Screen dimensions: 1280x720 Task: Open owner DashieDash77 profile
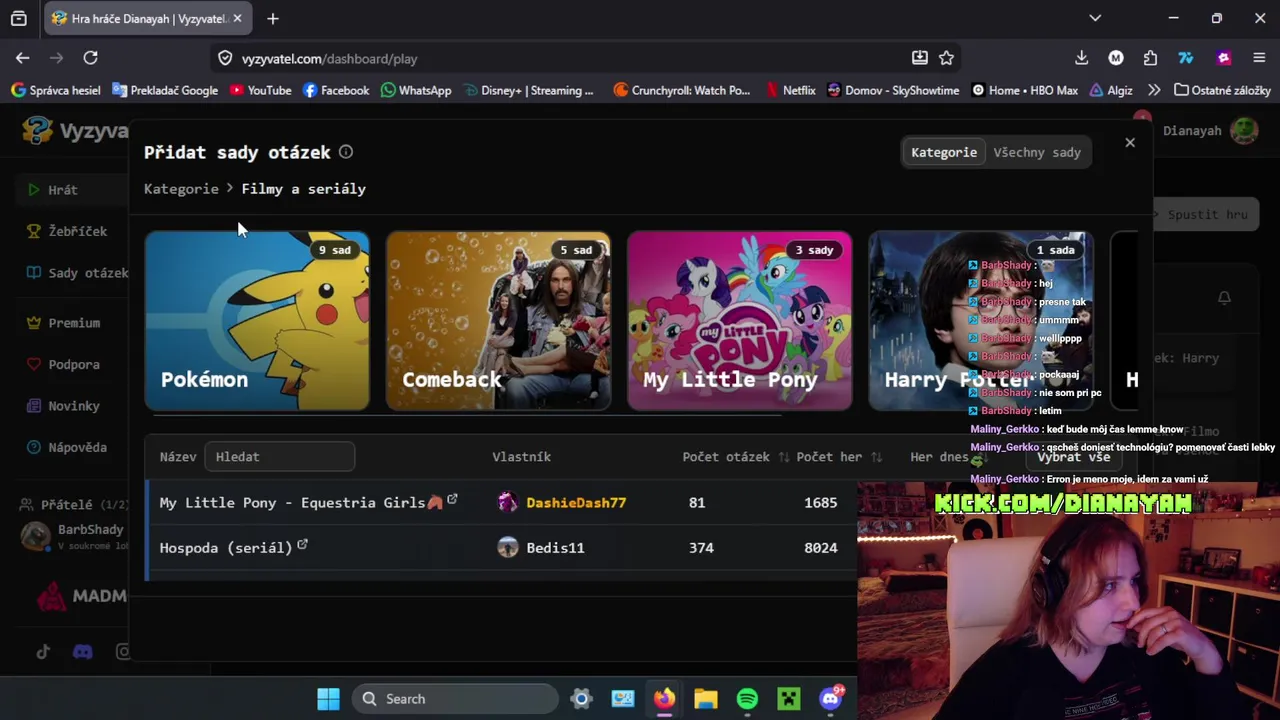coord(576,502)
